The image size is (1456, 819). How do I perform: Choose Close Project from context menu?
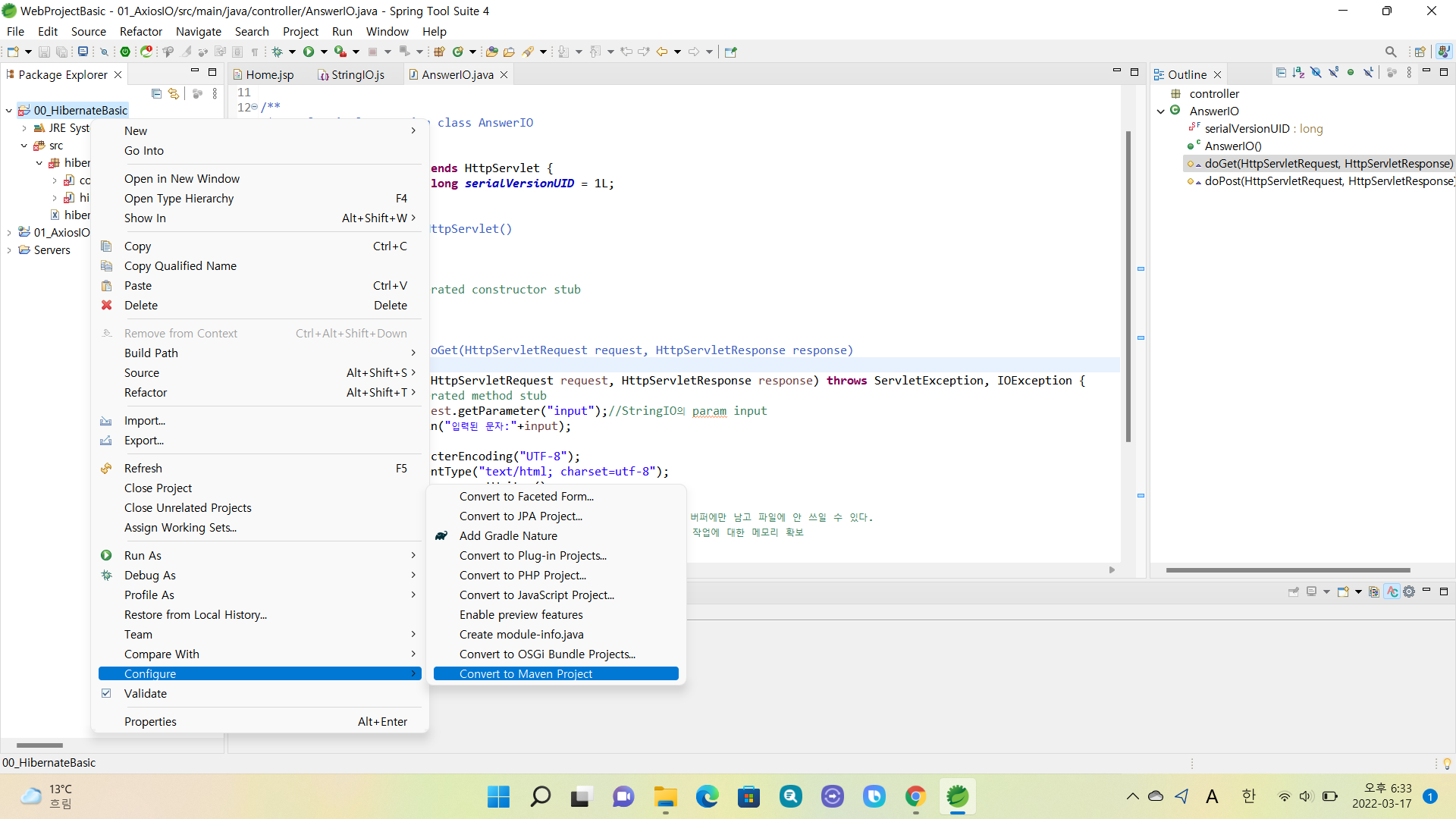pos(158,488)
